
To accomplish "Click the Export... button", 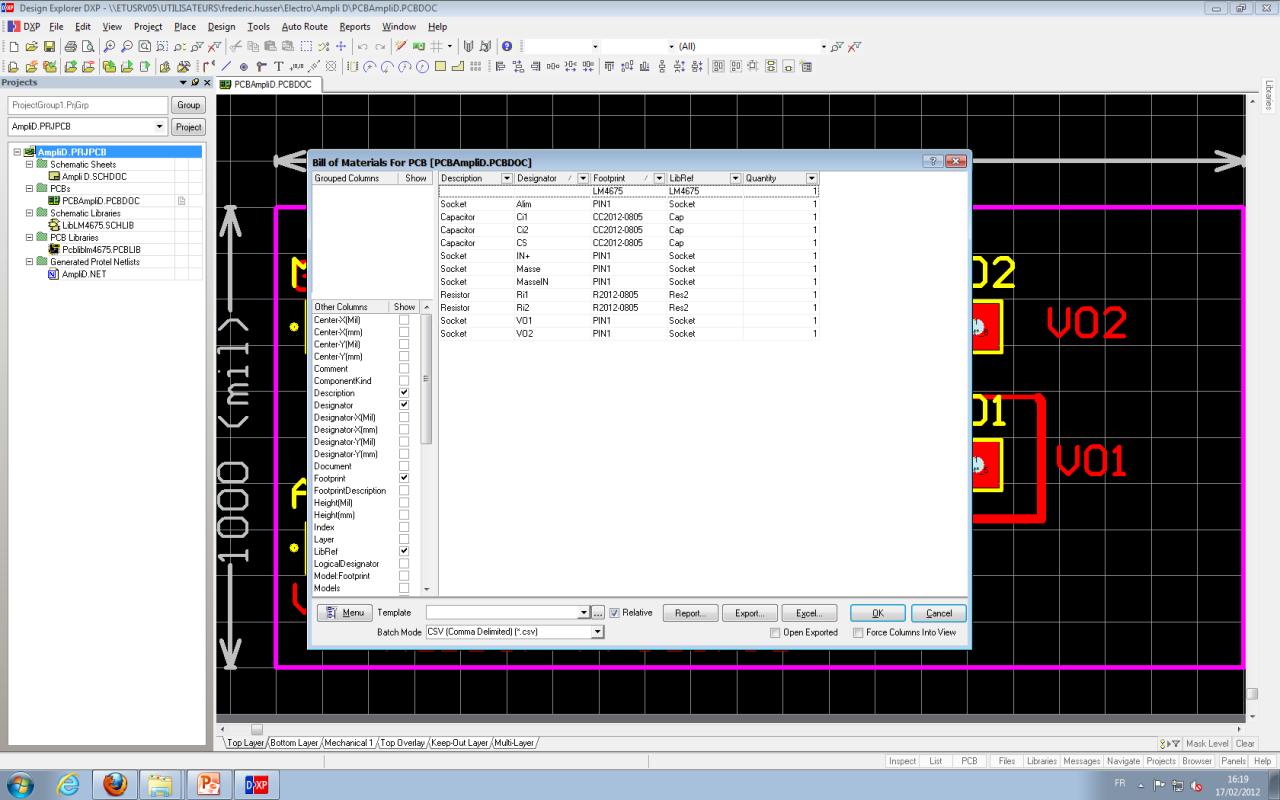I will tap(749, 613).
